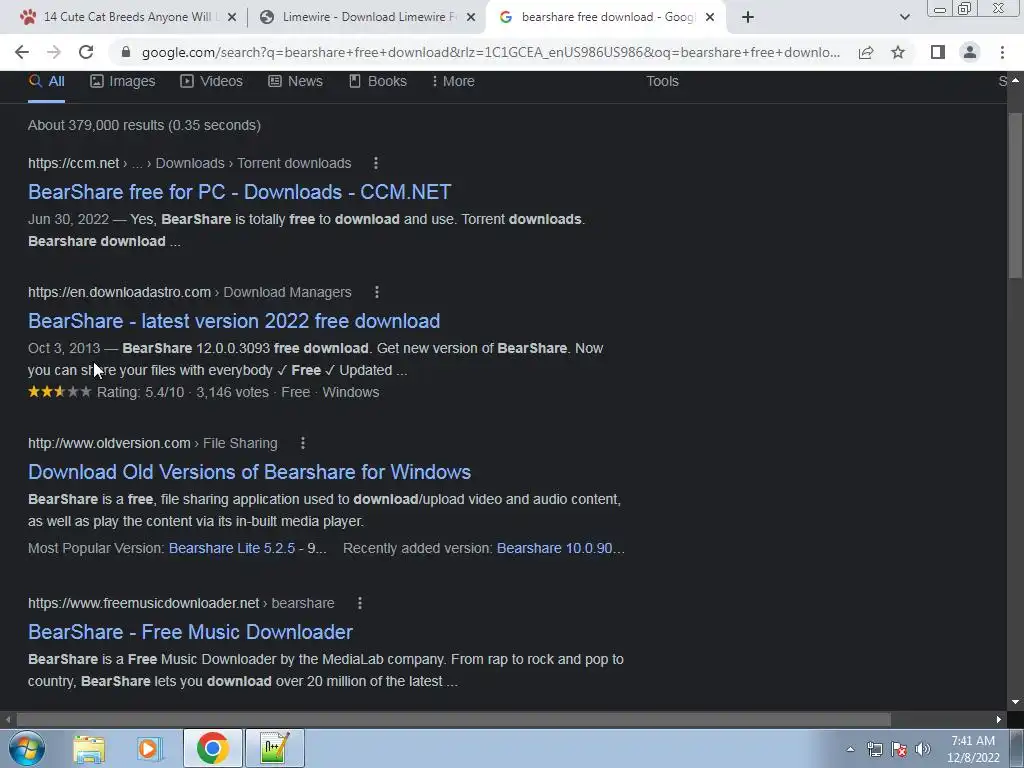Viewport: 1024px width, 768px height.
Task: Click the ccm.net breadcrumb URL
Action: click(x=189, y=163)
